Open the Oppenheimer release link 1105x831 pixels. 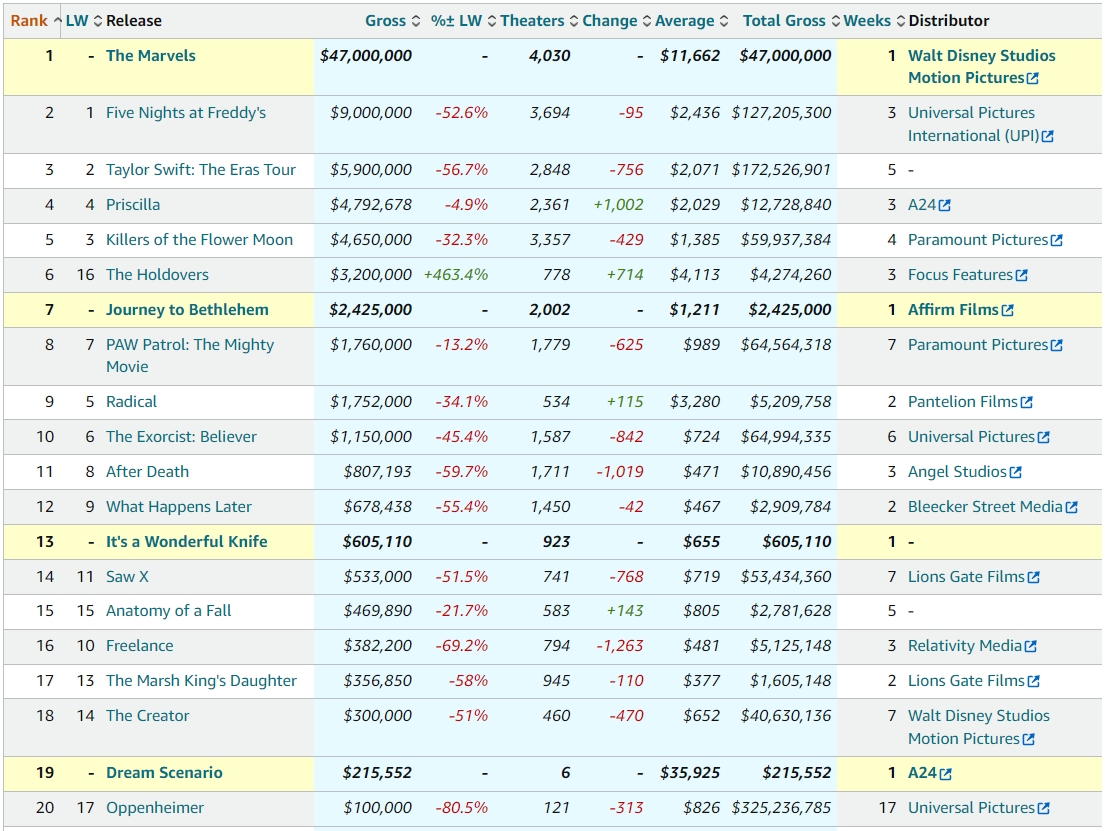tap(155, 808)
